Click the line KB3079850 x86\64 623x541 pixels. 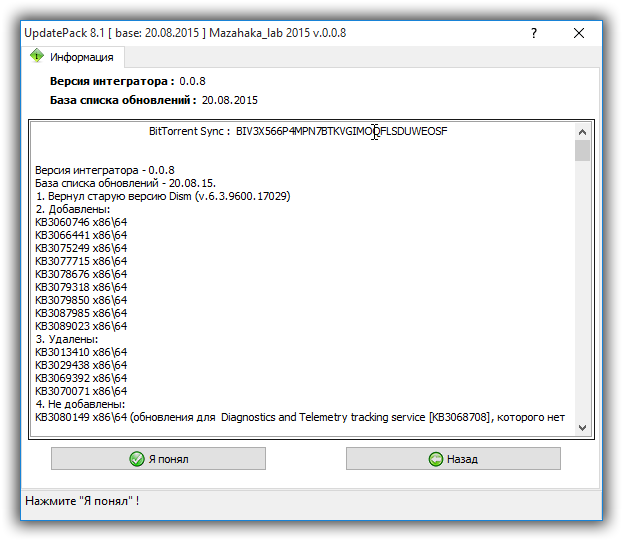pos(81,300)
